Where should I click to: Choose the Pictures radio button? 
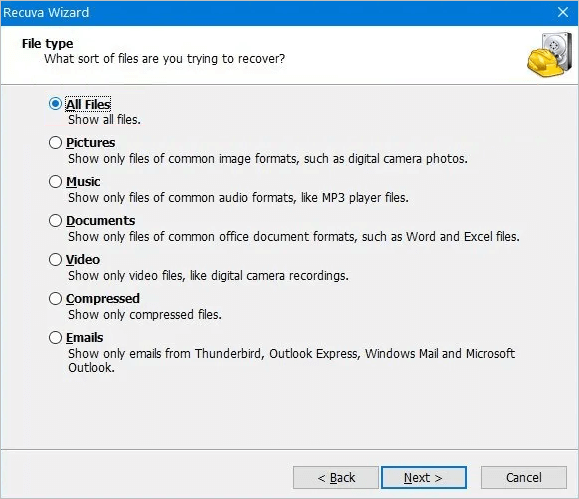click(55, 143)
